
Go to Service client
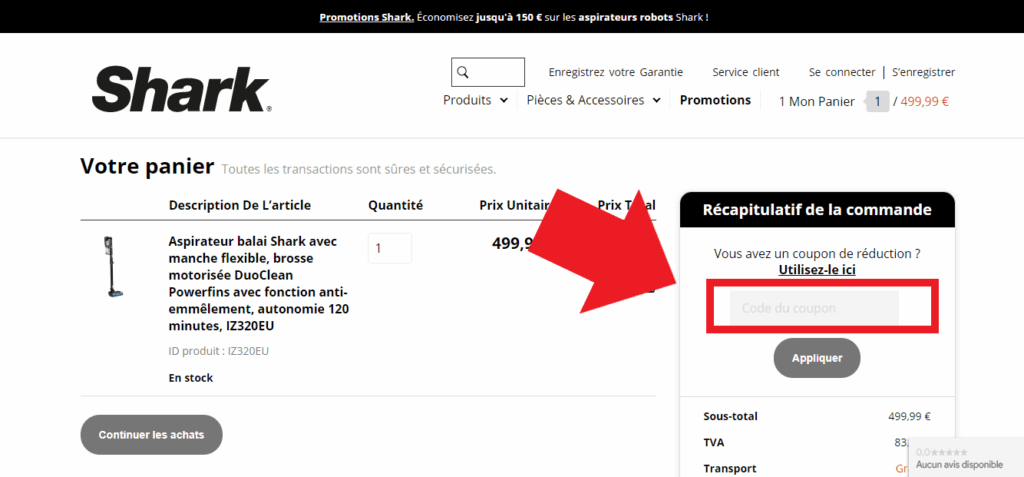pyautogui.click(x=746, y=72)
